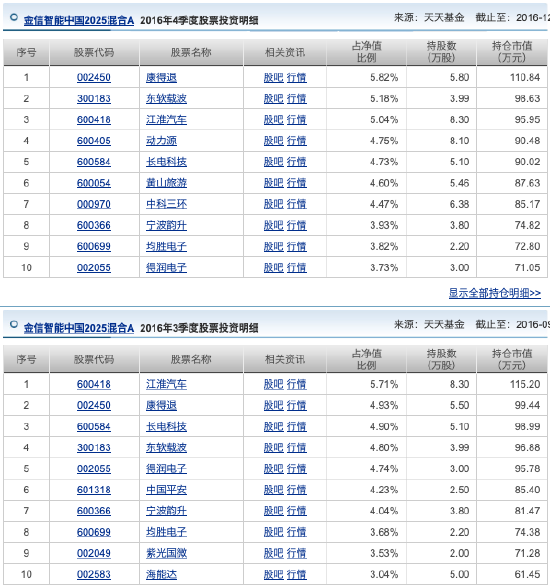Open 股吧 for 海能达 row
The height and width of the screenshot is (587, 550).
pyautogui.click(x=274, y=575)
